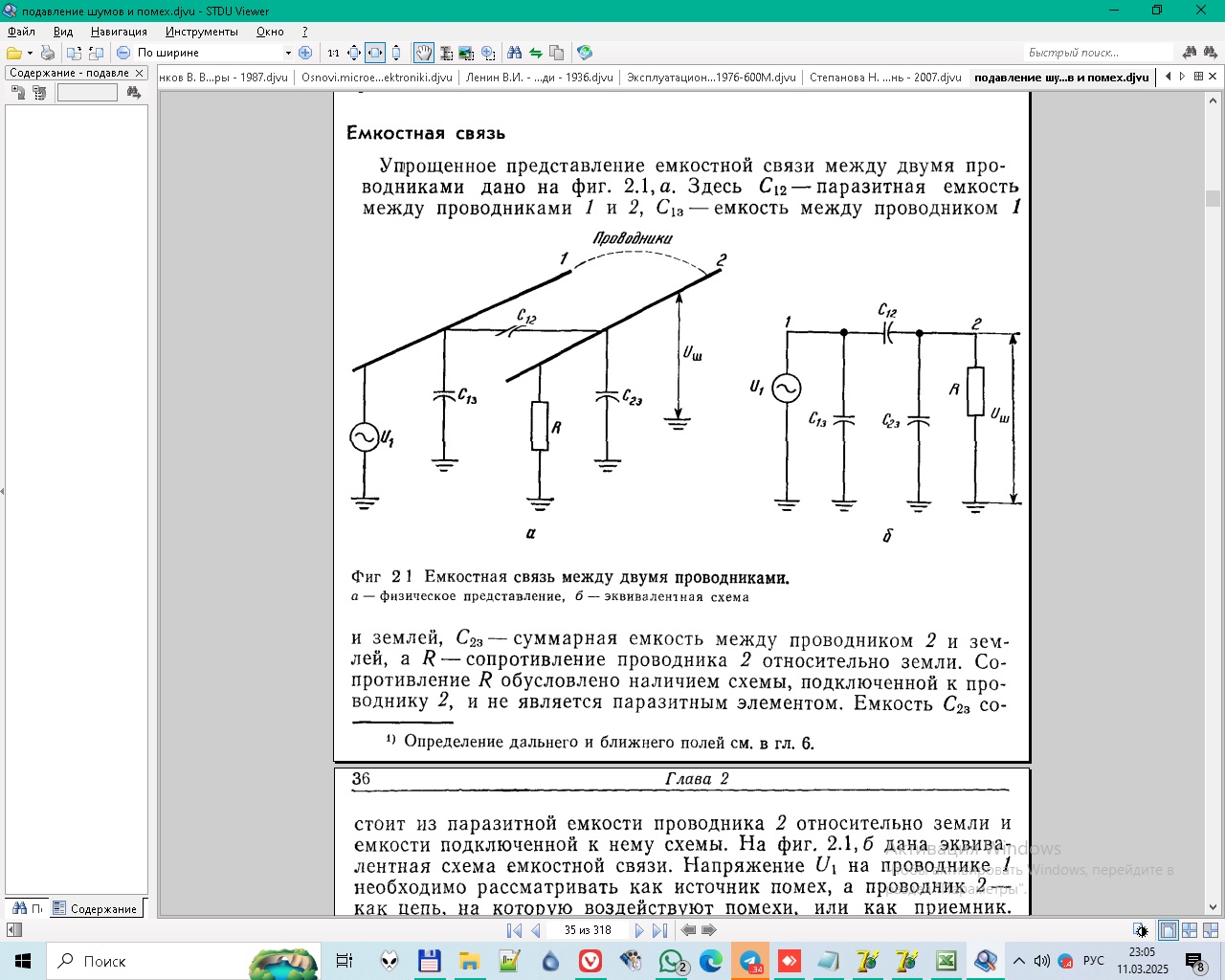Click the globe update toolbar icon
Screen dimensions: 1225x980
point(586,53)
